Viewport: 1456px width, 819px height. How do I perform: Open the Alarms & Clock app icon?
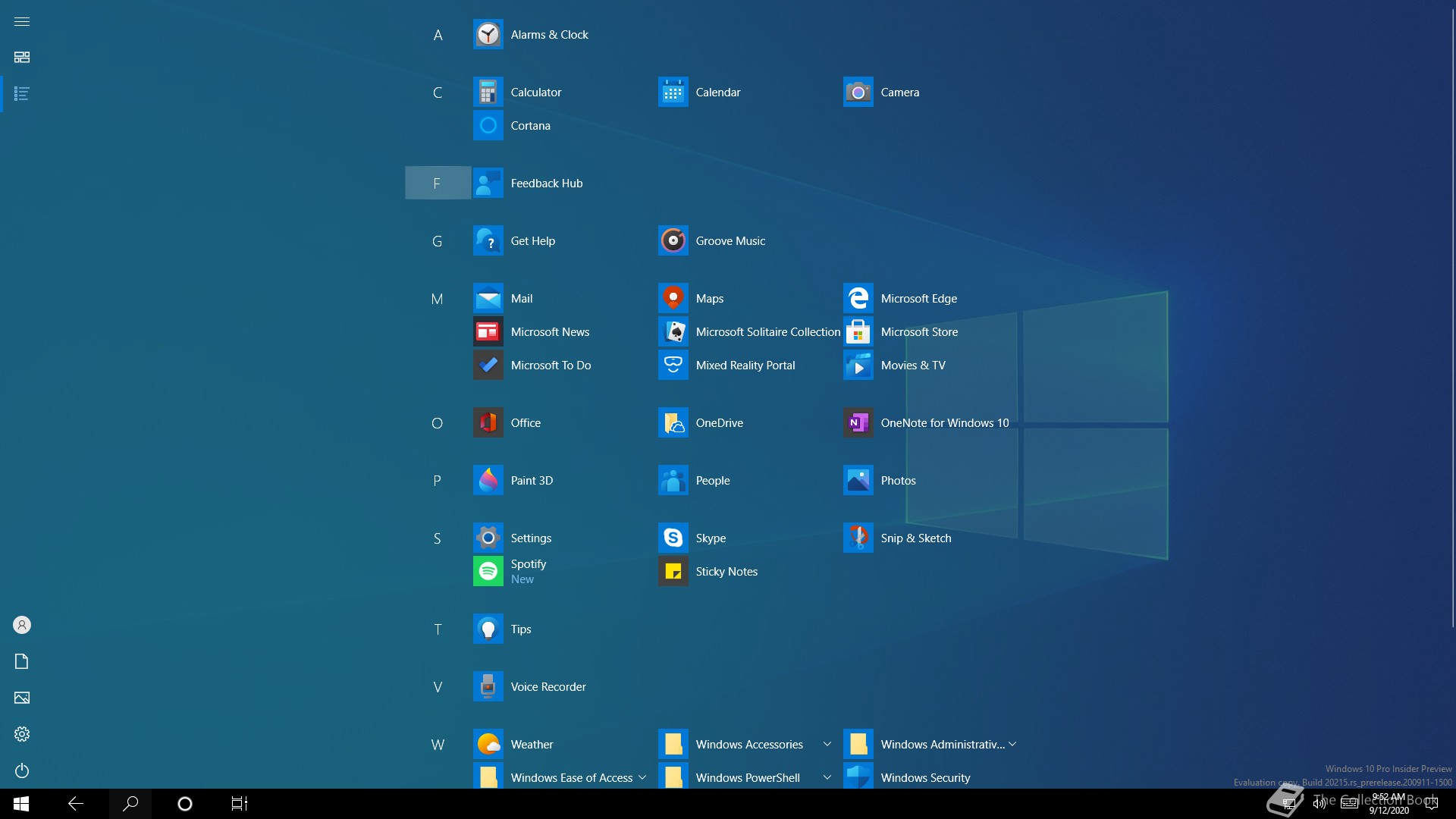click(488, 35)
